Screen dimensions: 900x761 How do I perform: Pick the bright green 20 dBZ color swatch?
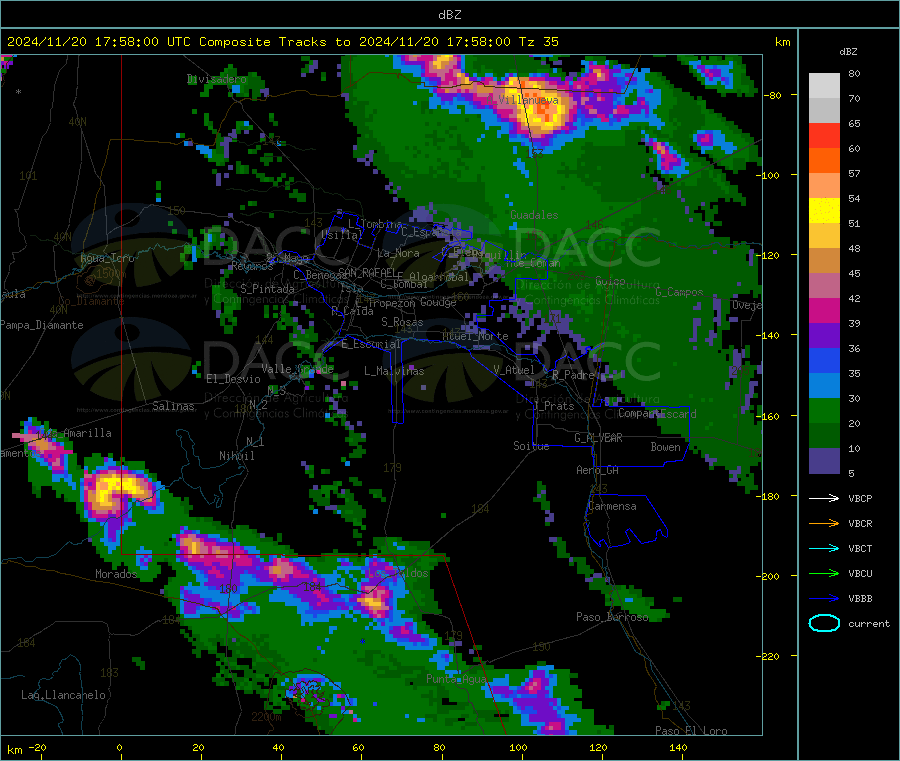pyautogui.click(x=824, y=410)
